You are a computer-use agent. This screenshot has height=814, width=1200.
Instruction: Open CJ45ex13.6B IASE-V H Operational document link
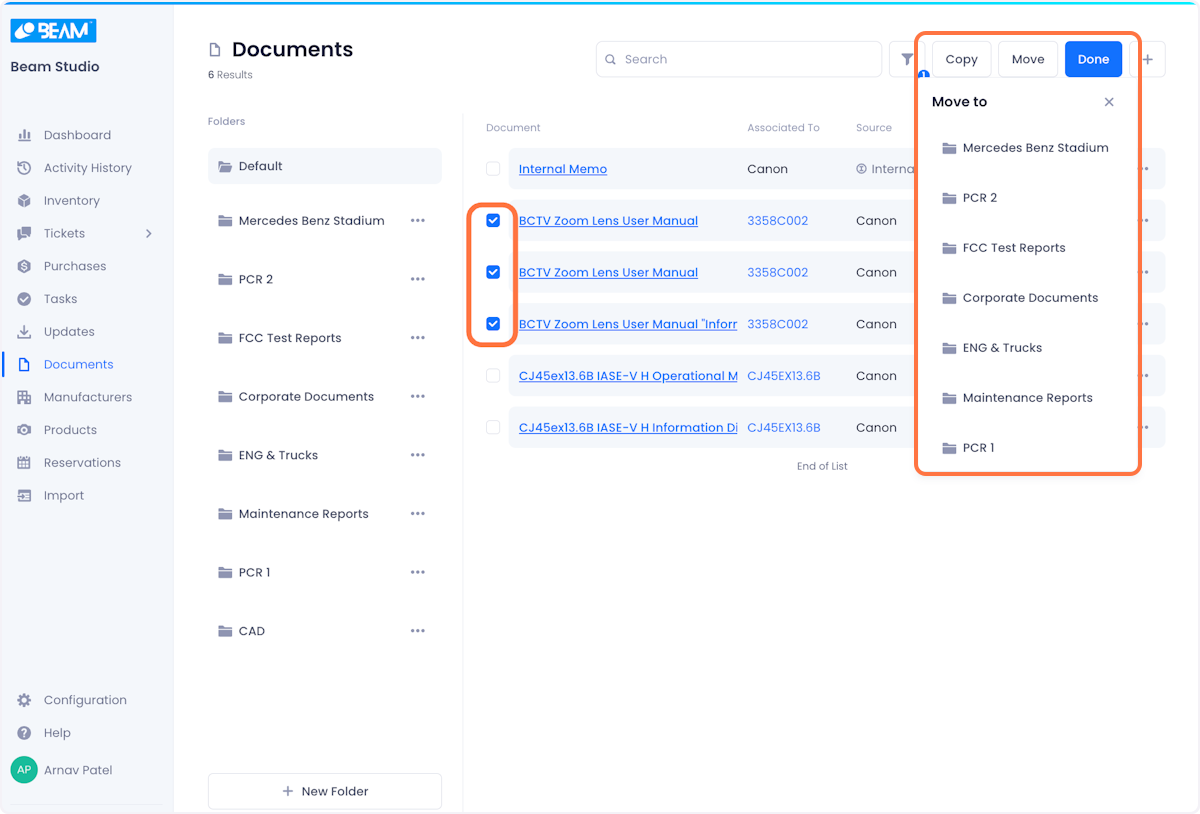[628, 376]
